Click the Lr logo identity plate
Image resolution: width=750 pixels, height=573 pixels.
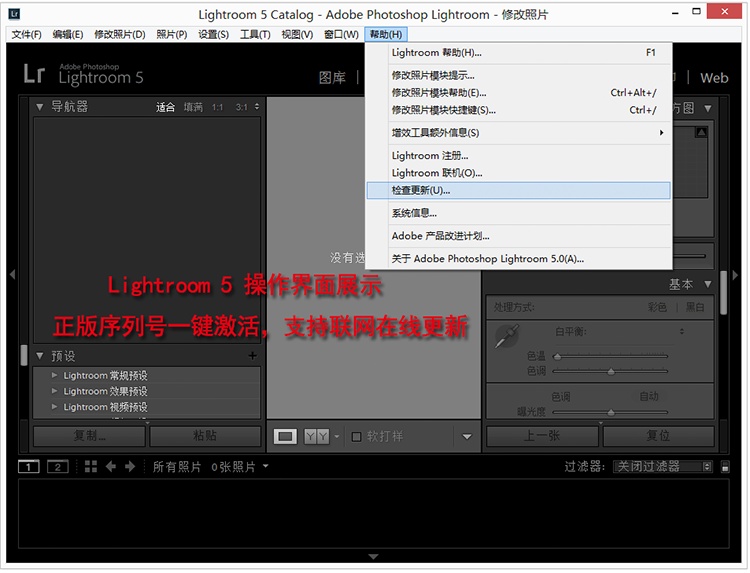[34, 74]
